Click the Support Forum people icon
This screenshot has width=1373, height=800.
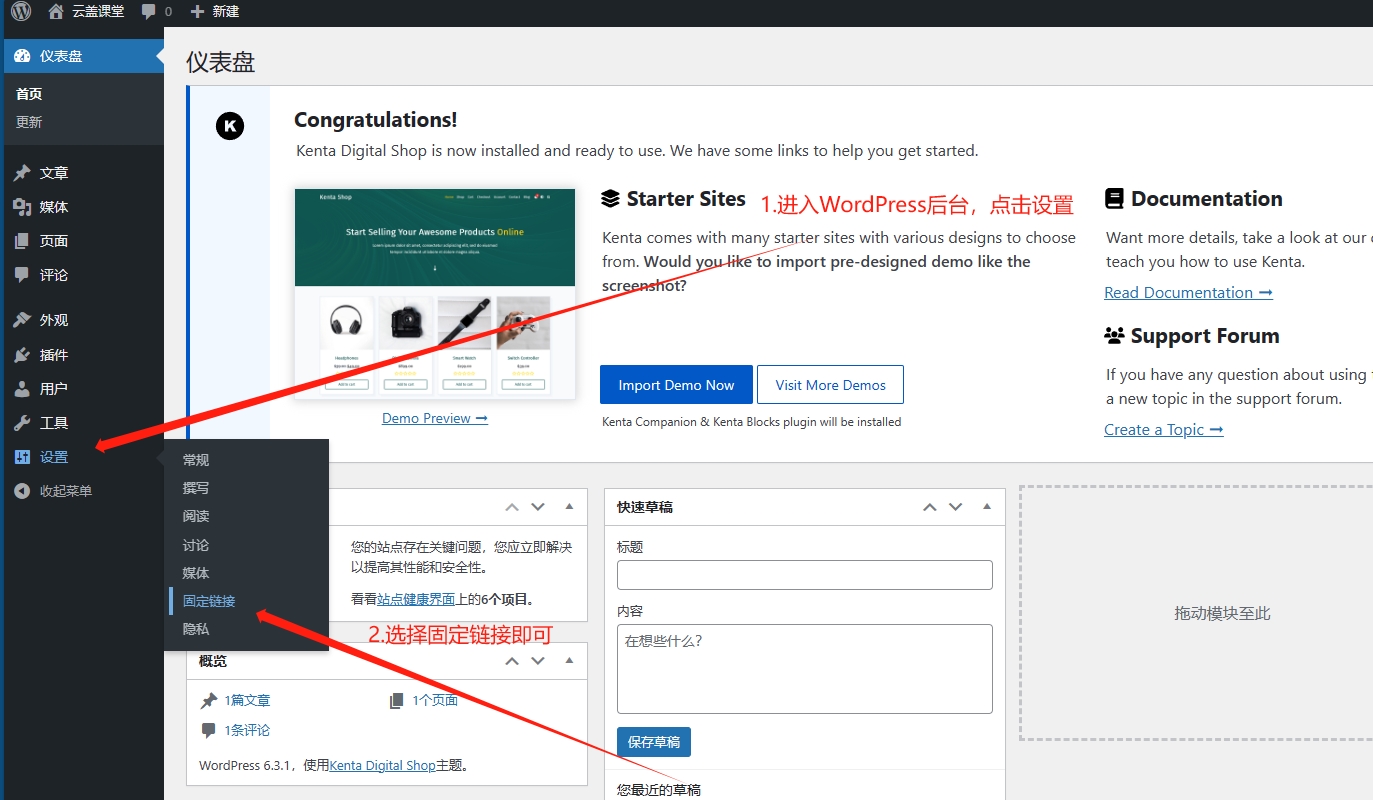pos(1115,336)
